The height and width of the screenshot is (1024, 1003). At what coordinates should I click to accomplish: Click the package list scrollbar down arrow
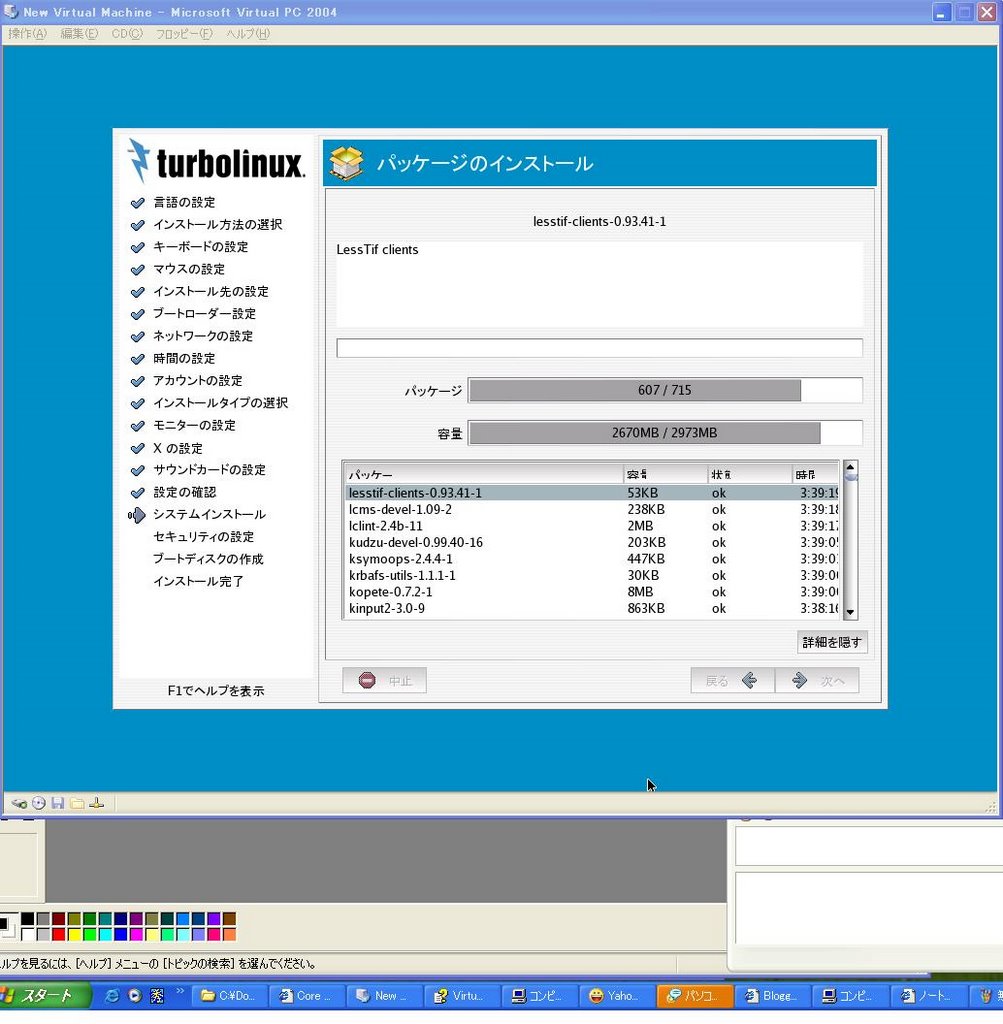(x=850, y=613)
